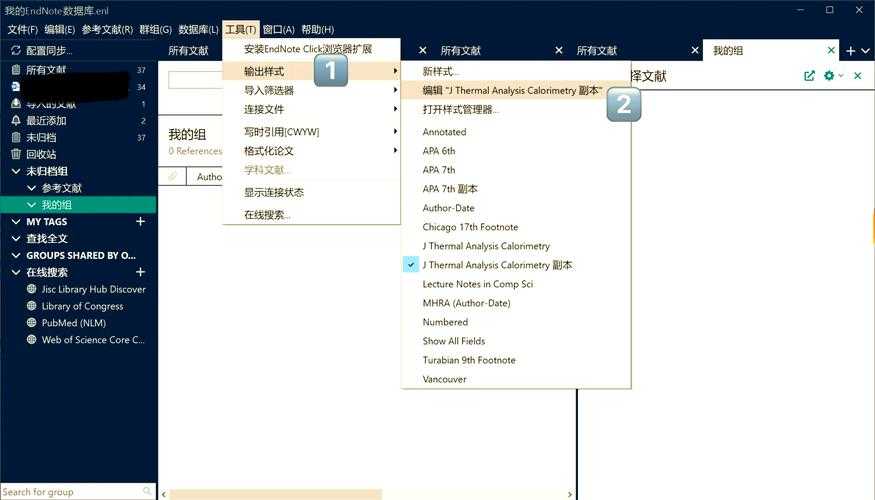Click the 未归档 clipboard icon
The height and width of the screenshot is (500, 875).
pyautogui.click(x=16, y=137)
